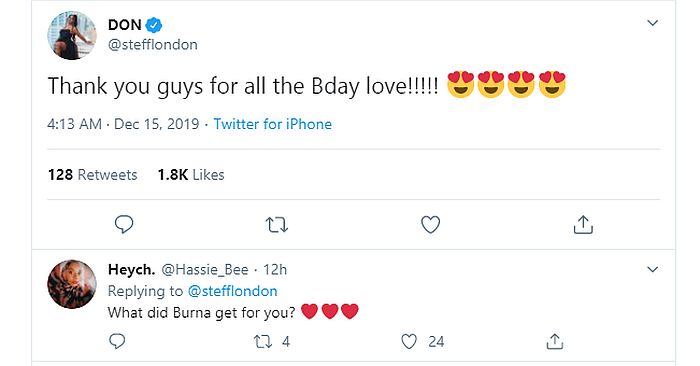Retweet the main stefflondon tweet
The image size is (700, 366).
pos(277,225)
